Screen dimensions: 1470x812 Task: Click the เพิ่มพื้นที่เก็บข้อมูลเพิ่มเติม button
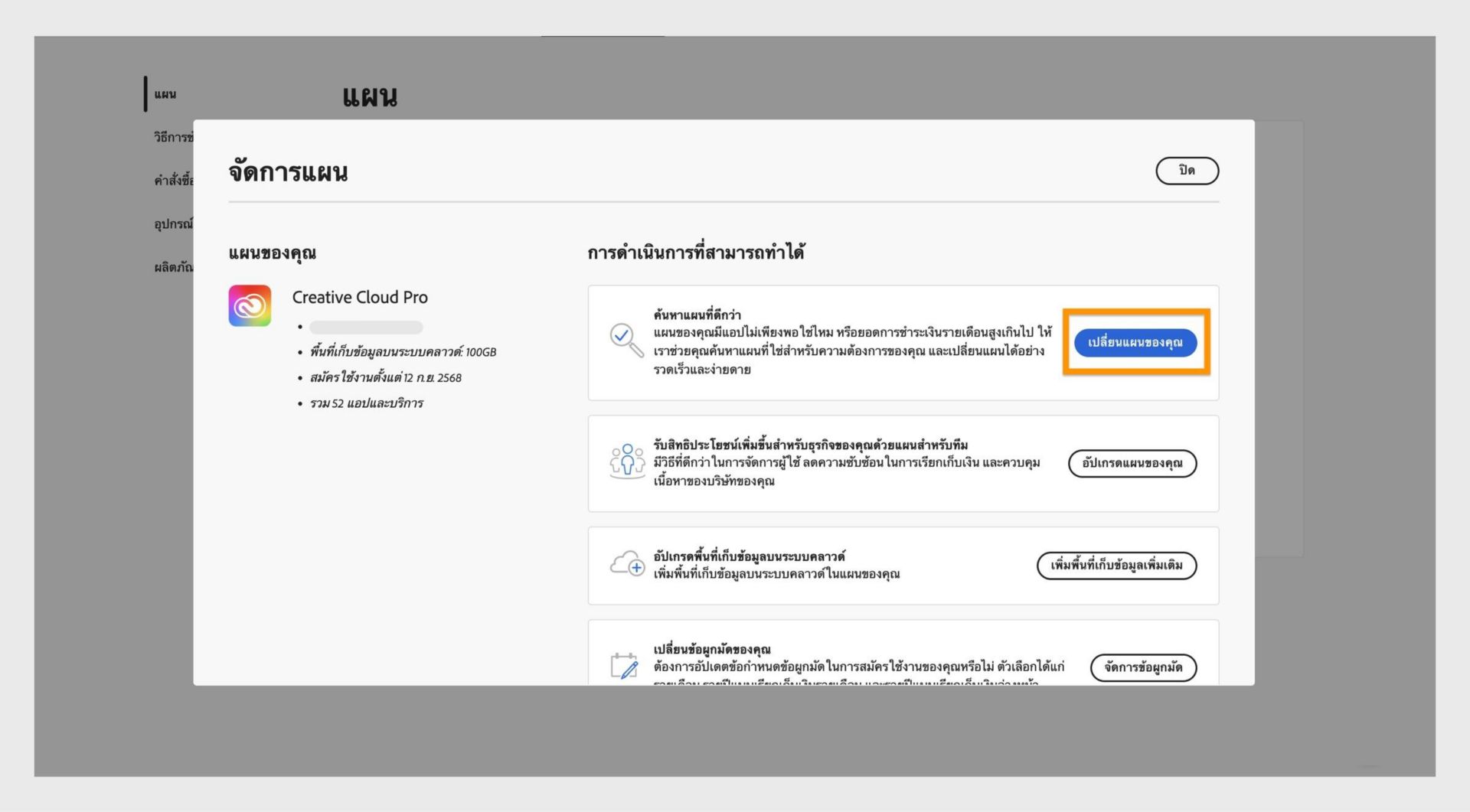point(1116,566)
